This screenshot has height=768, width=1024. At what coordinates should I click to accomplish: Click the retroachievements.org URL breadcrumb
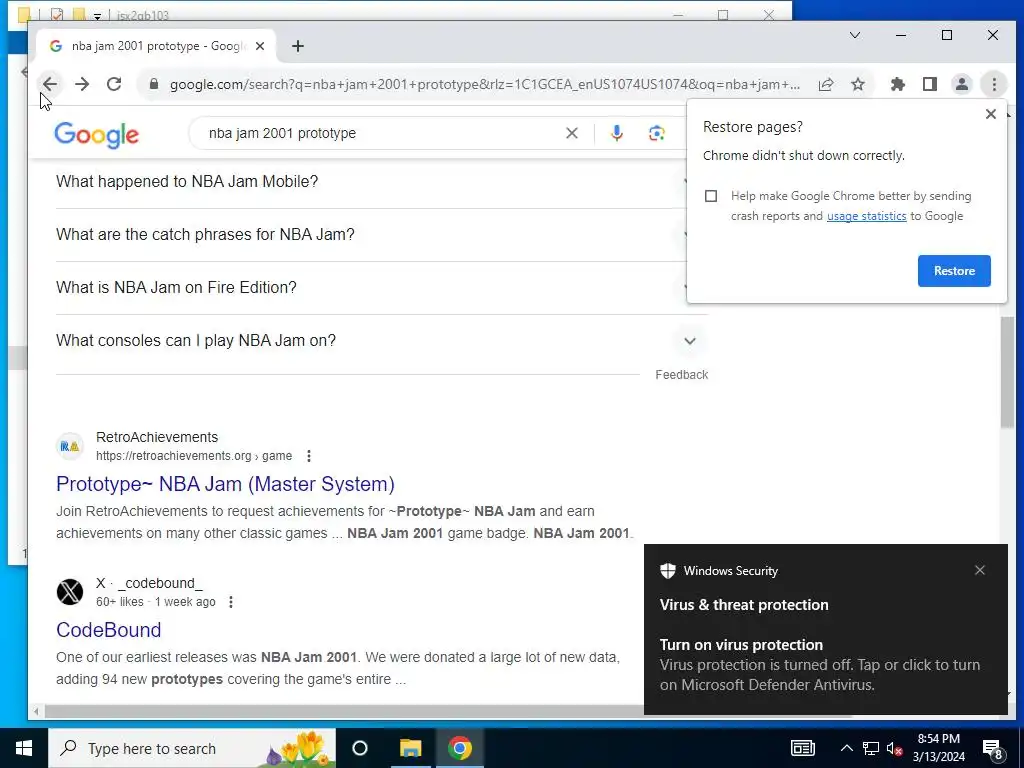(x=194, y=456)
